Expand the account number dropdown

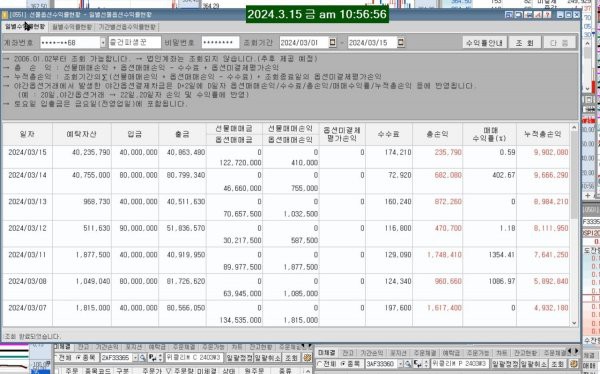[103, 42]
